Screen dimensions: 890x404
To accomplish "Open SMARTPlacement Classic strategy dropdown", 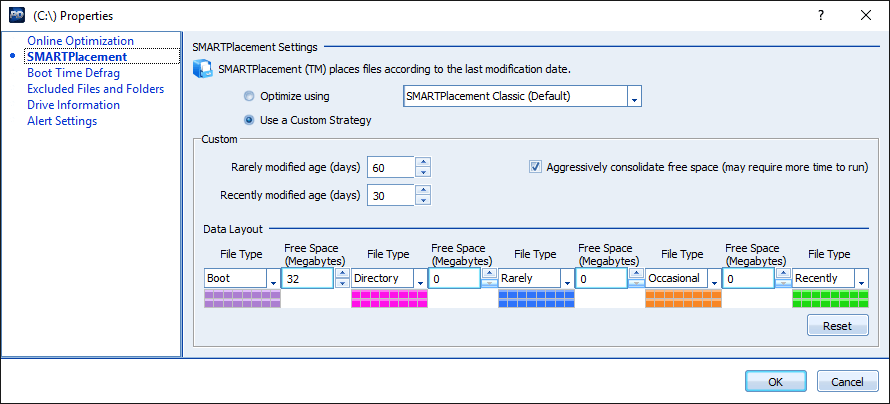I will pyautogui.click(x=633, y=98).
